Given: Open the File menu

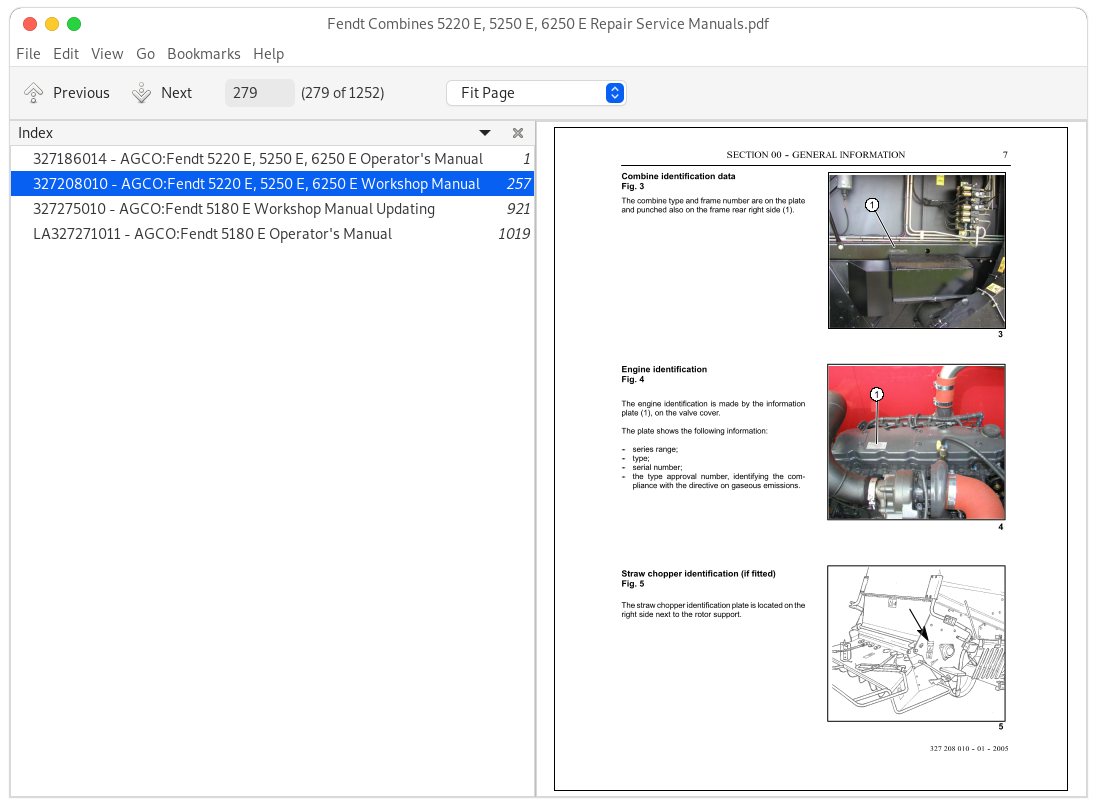Looking at the screenshot, I should click(28, 54).
